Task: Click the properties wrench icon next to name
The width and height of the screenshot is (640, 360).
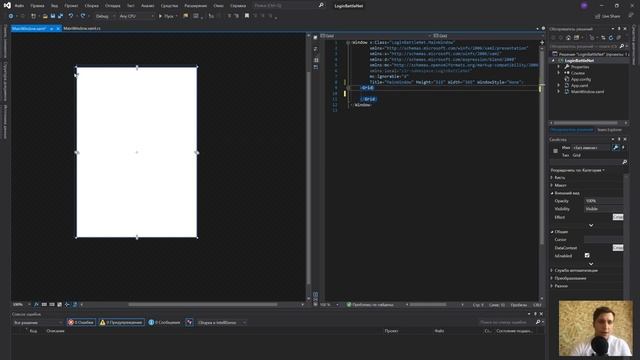Action: pyautogui.click(x=616, y=147)
